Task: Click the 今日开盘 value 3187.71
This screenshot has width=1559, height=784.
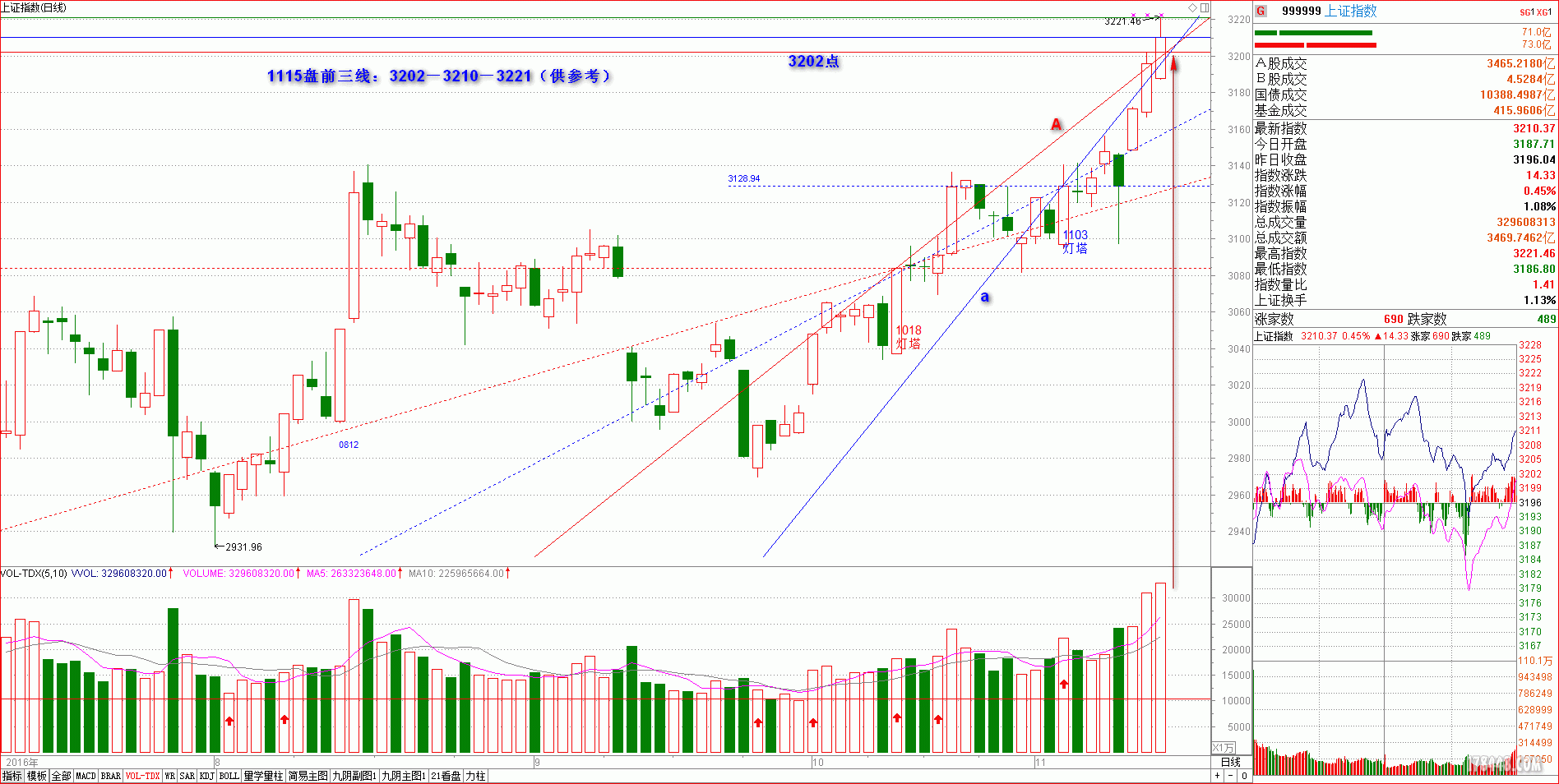Action: [x=1534, y=144]
